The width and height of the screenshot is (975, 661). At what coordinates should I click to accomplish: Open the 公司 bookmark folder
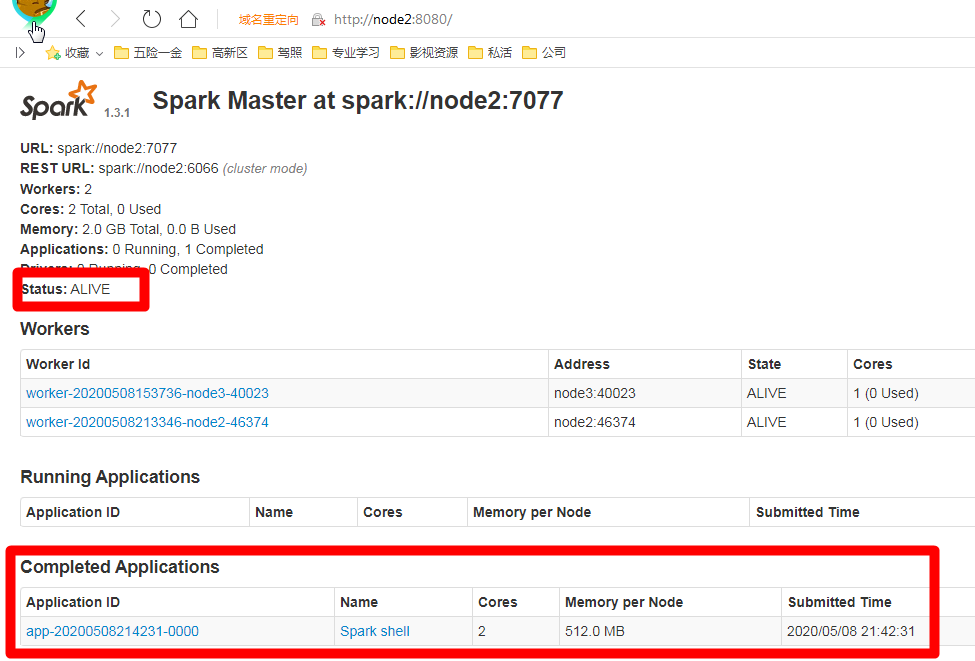click(x=544, y=53)
